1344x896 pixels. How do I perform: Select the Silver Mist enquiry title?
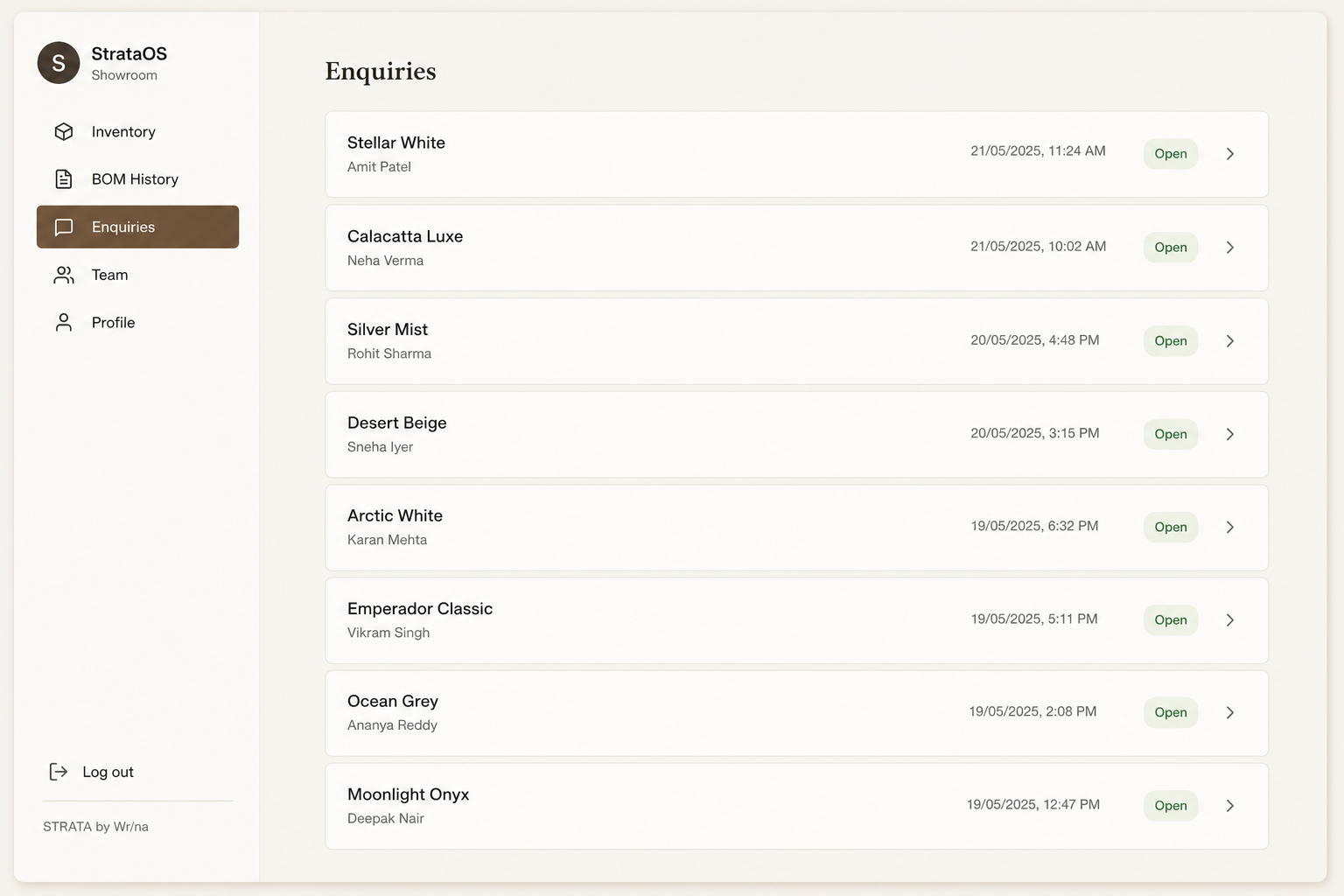tap(388, 330)
